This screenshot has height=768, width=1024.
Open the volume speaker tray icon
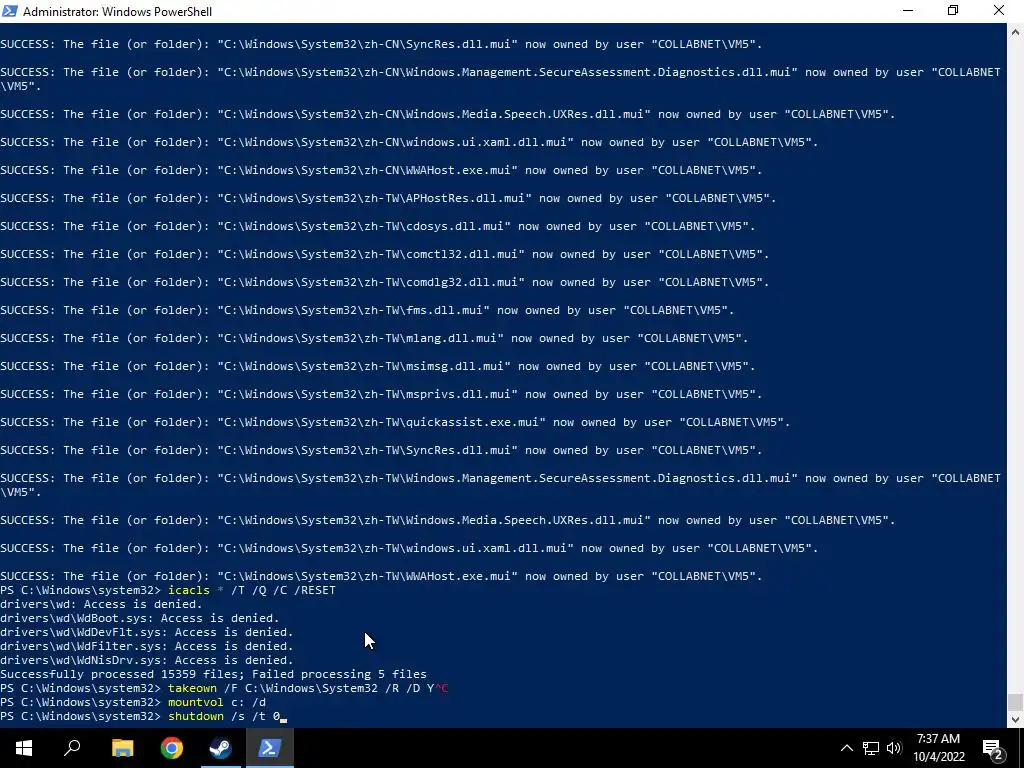tap(894, 748)
